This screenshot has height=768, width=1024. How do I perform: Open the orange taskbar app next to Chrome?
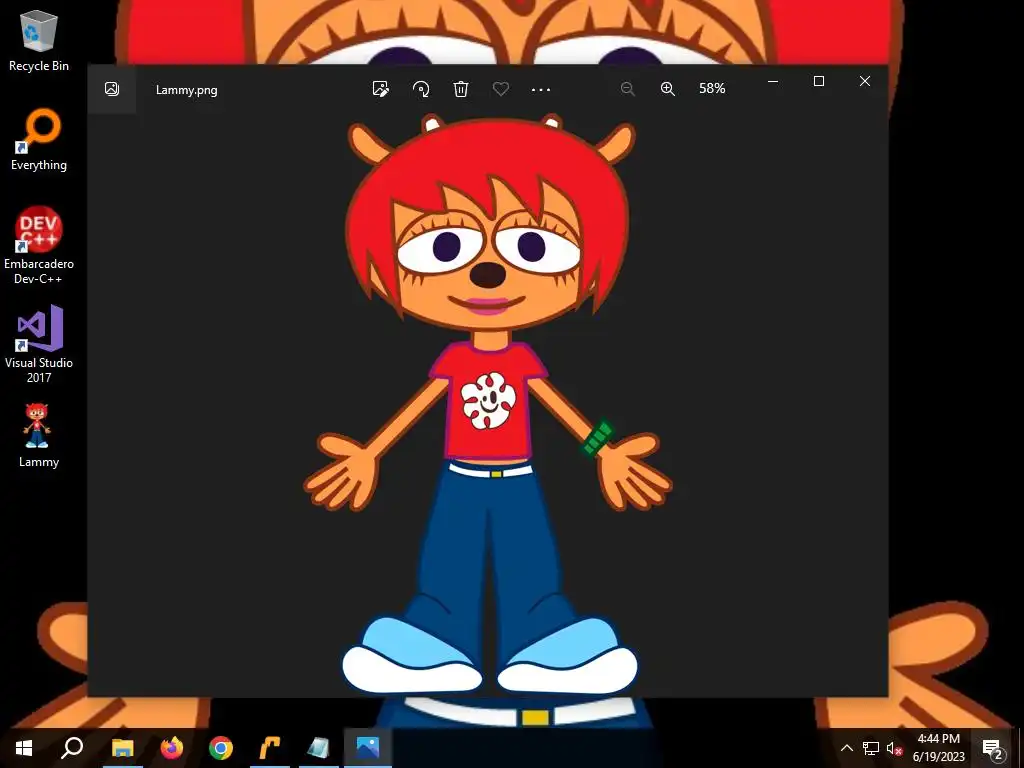click(x=270, y=748)
